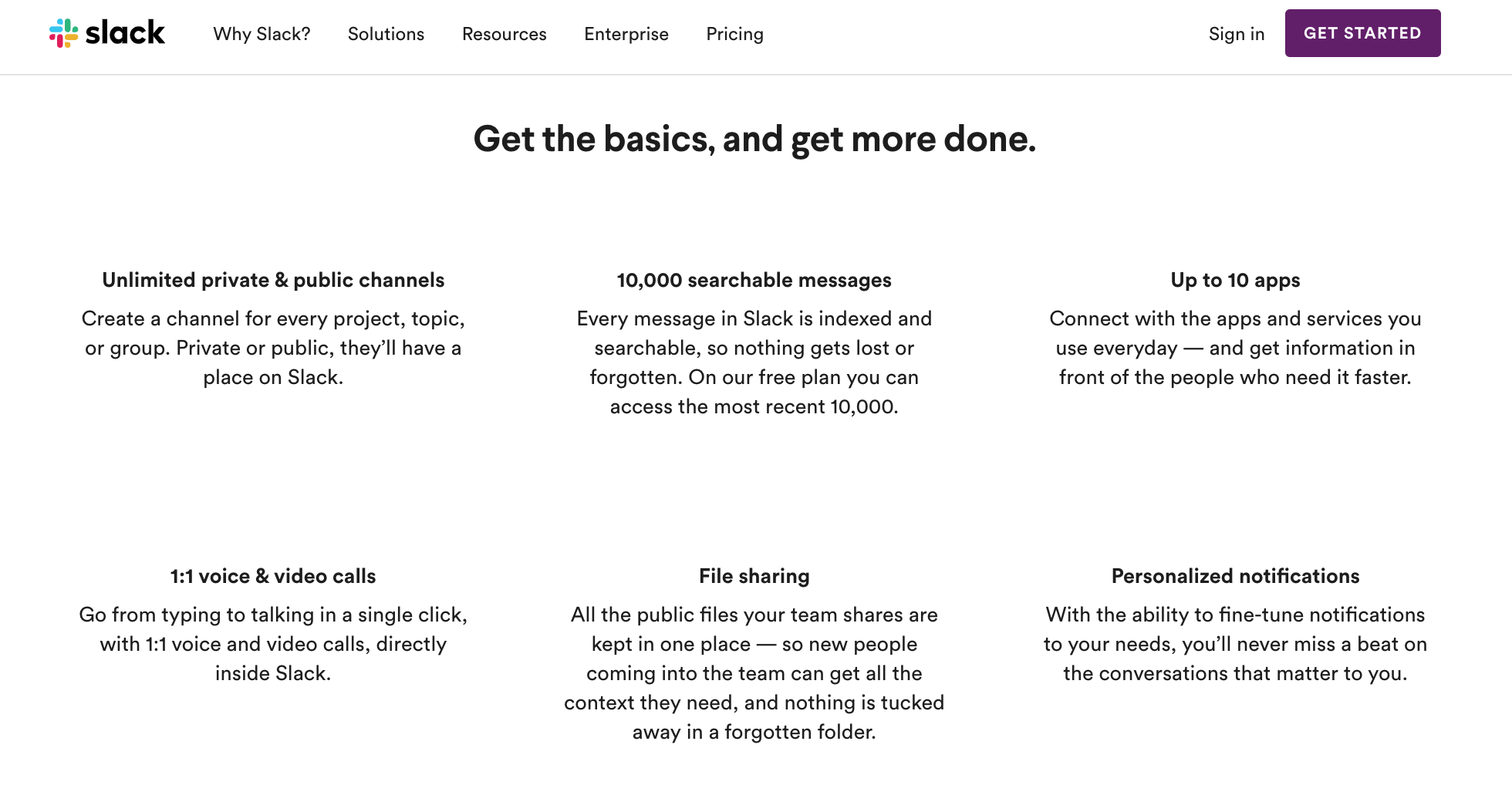
Task: Click the 'Get the basics' main headline
Action: coord(754,139)
